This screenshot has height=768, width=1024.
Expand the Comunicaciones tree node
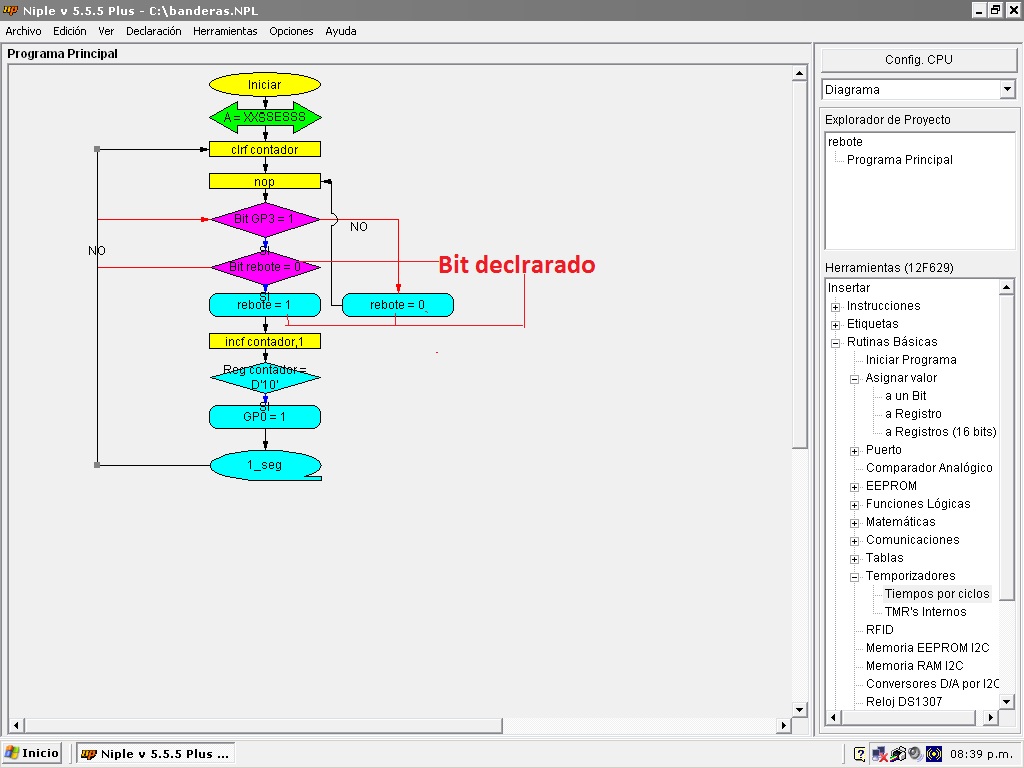pos(854,541)
